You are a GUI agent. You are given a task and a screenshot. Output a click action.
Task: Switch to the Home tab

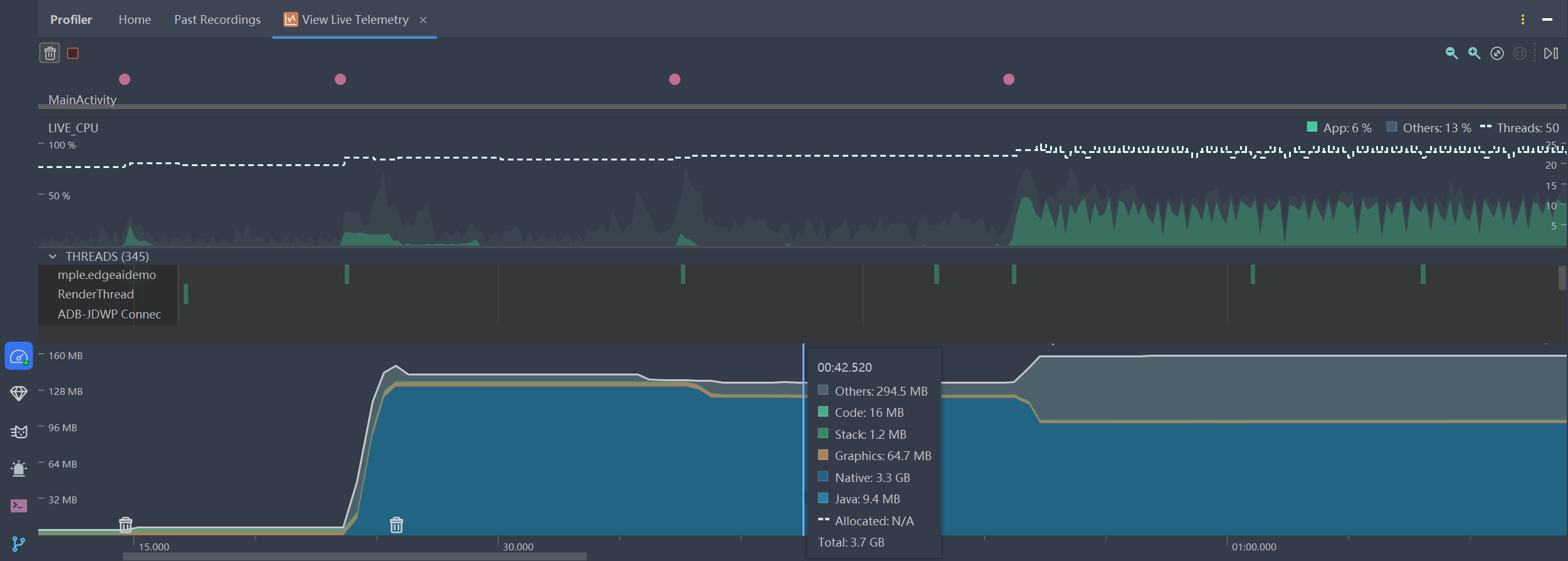135,19
